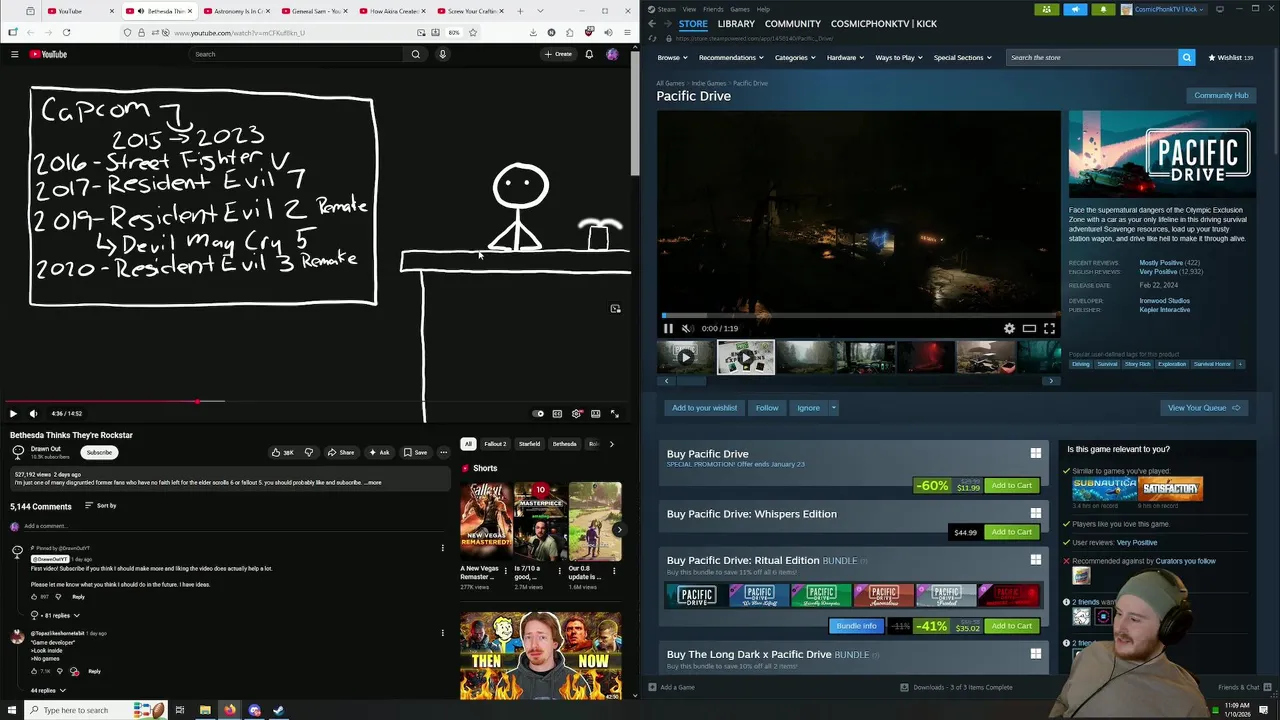This screenshot has height=720, width=1280.
Task: Open Steam notifications bell icon
Action: (1103, 9)
